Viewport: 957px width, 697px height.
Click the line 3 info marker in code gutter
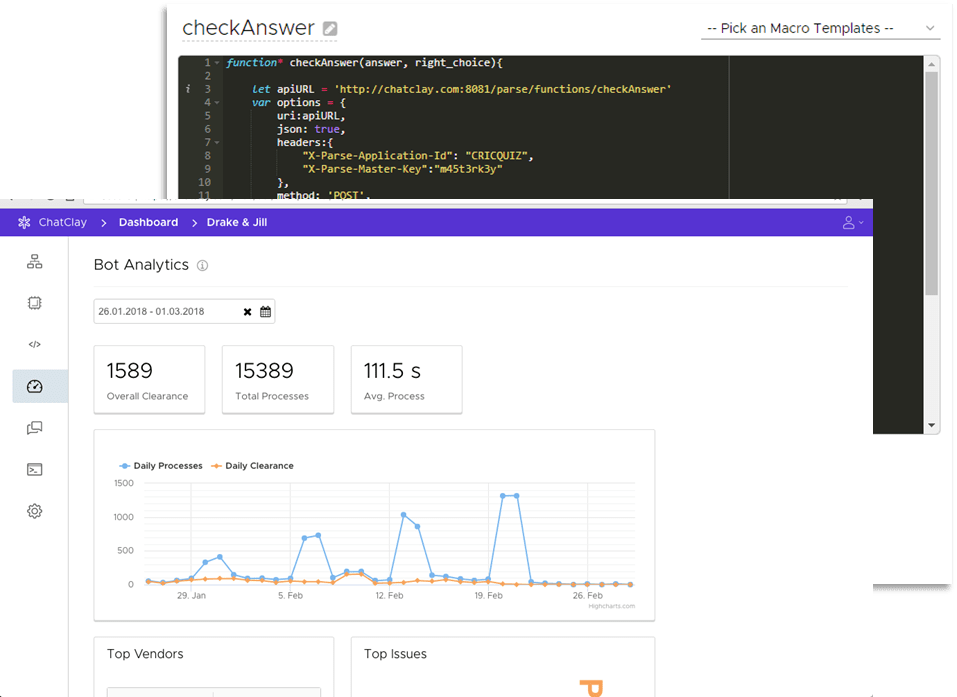188,89
